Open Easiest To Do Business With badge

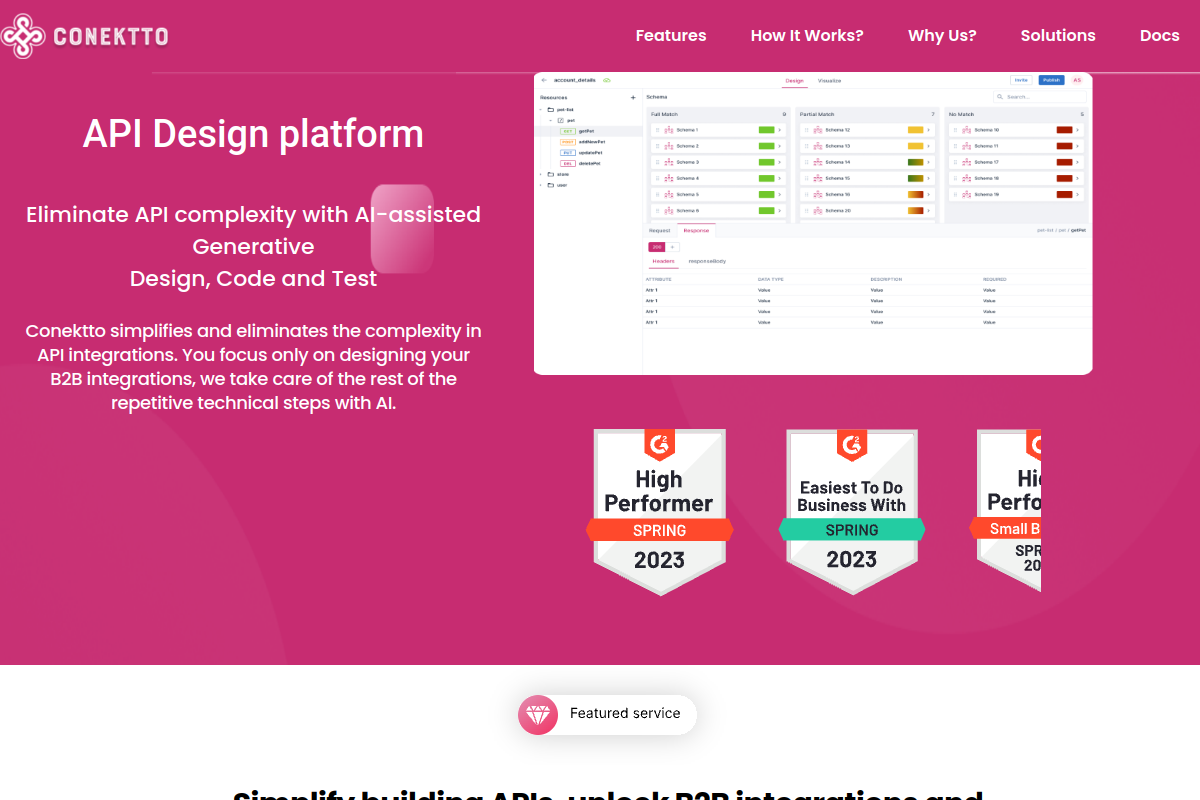pos(852,511)
